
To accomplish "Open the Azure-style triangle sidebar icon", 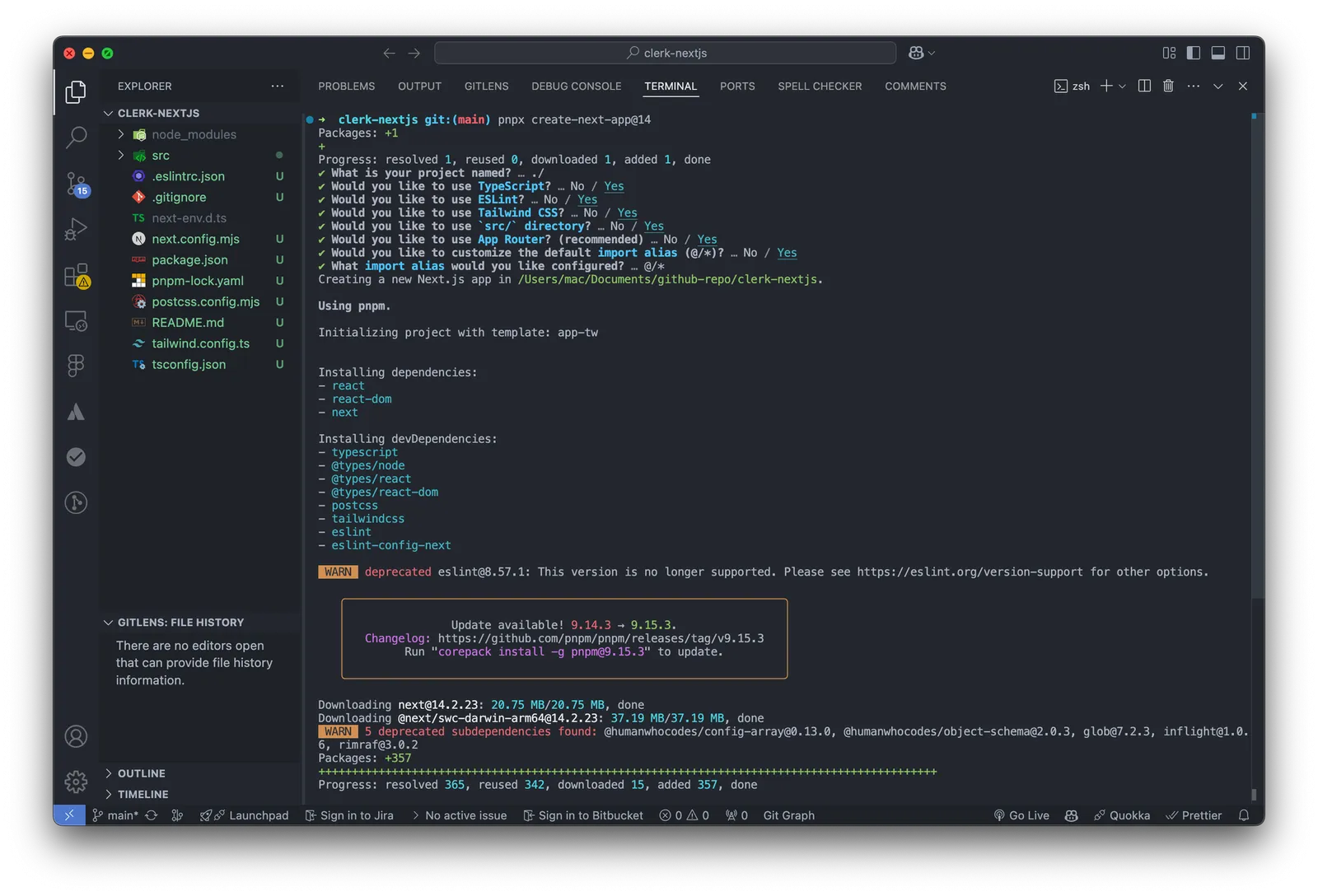I will 76,412.
